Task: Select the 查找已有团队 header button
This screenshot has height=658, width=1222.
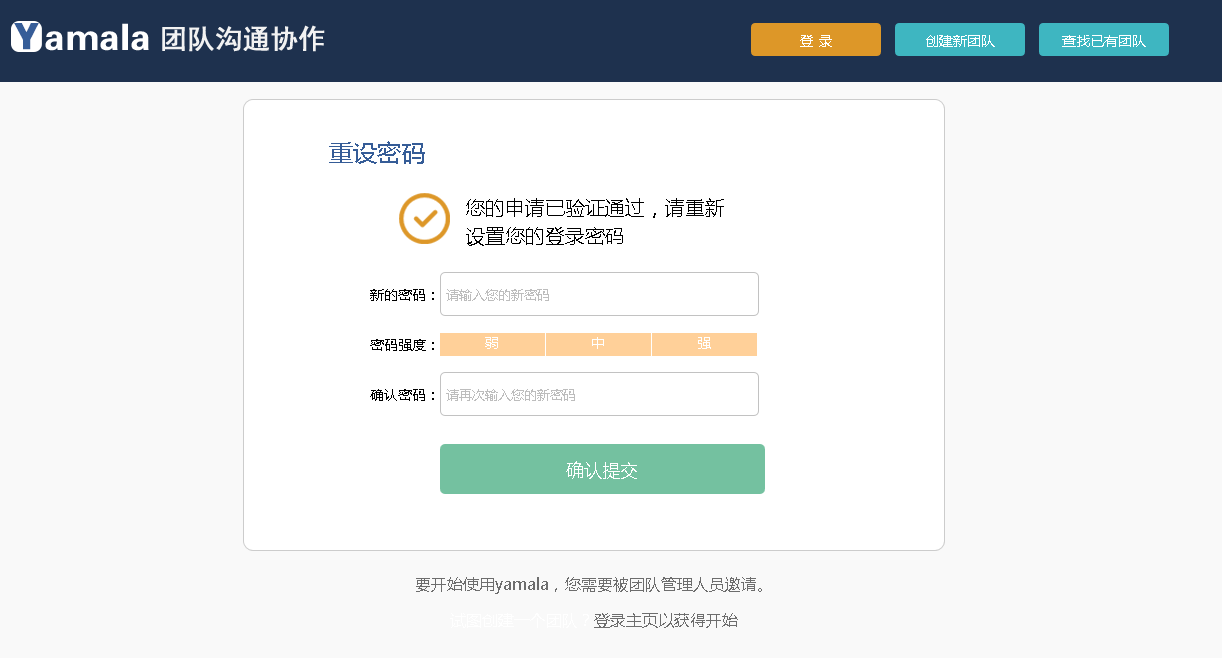Action: [x=1103, y=40]
